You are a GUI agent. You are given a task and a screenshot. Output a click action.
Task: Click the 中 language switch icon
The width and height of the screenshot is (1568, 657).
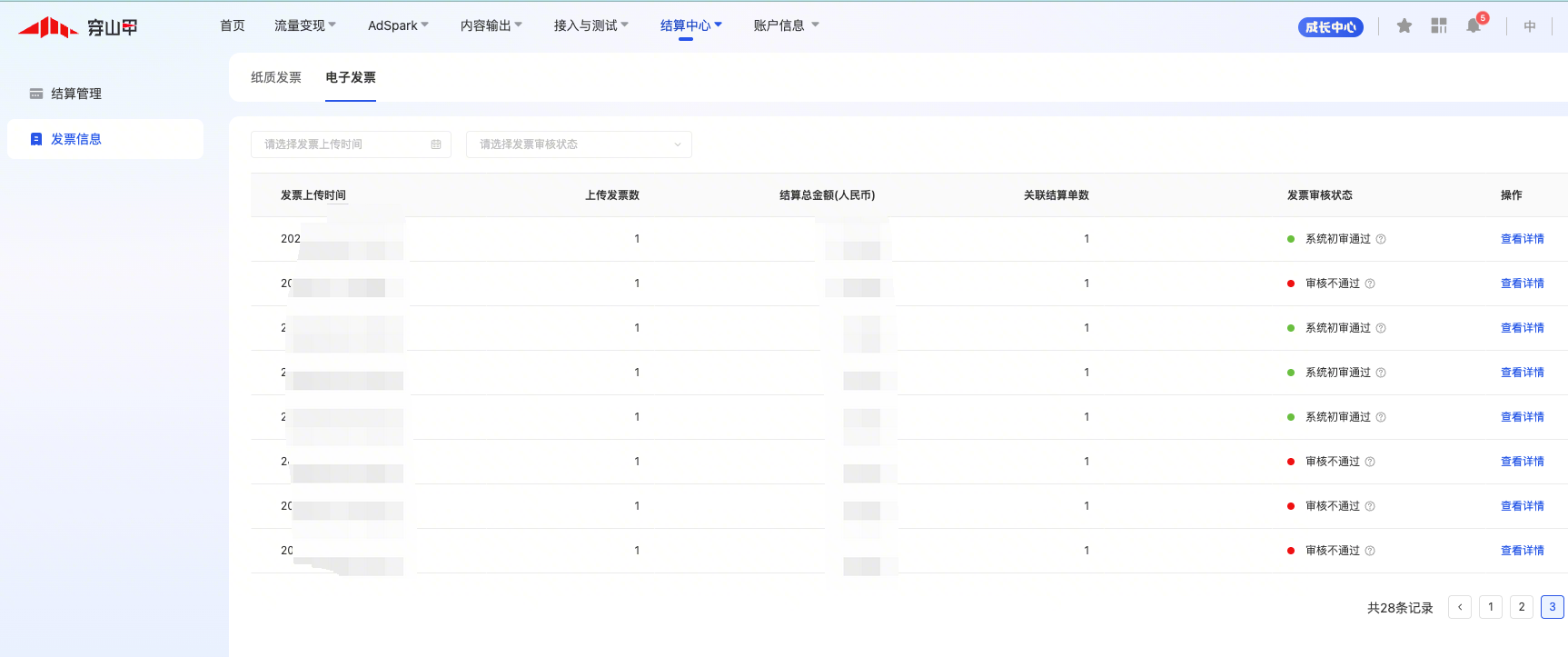tap(1530, 26)
